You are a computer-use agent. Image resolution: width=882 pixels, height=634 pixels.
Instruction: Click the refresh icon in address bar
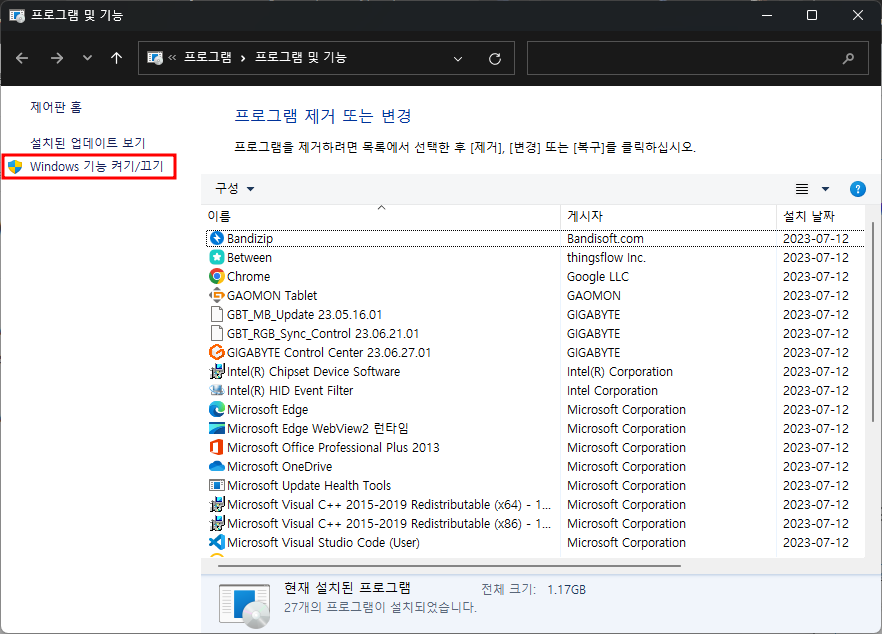pyautogui.click(x=495, y=59)
